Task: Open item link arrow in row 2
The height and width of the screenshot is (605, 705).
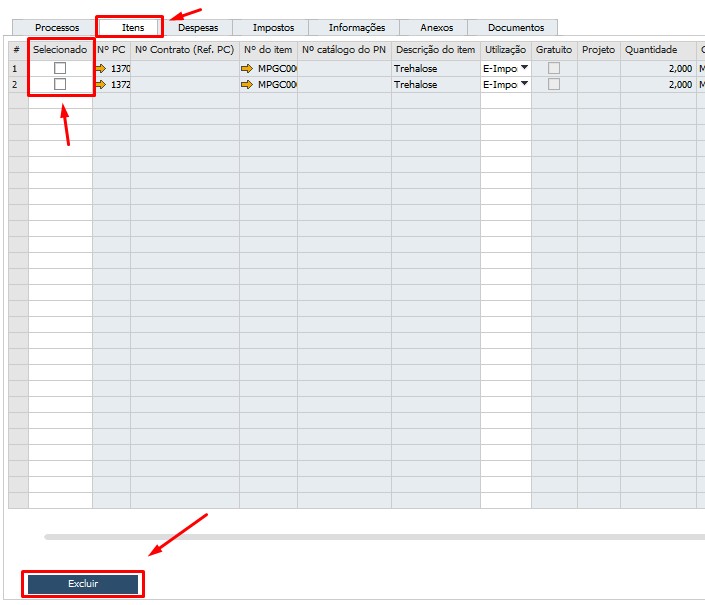Action: (x=247, y=85)
